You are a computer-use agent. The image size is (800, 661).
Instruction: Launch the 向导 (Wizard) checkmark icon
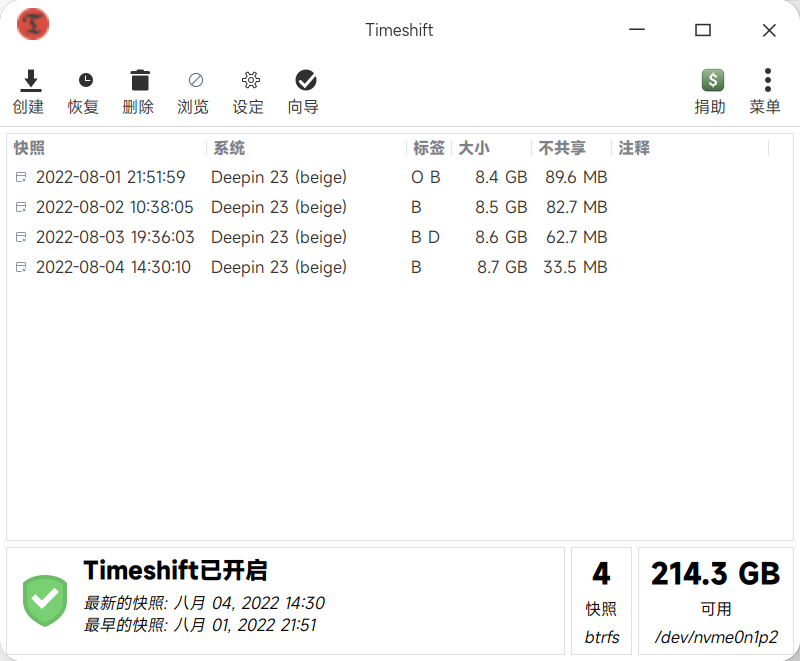point(306,80)
